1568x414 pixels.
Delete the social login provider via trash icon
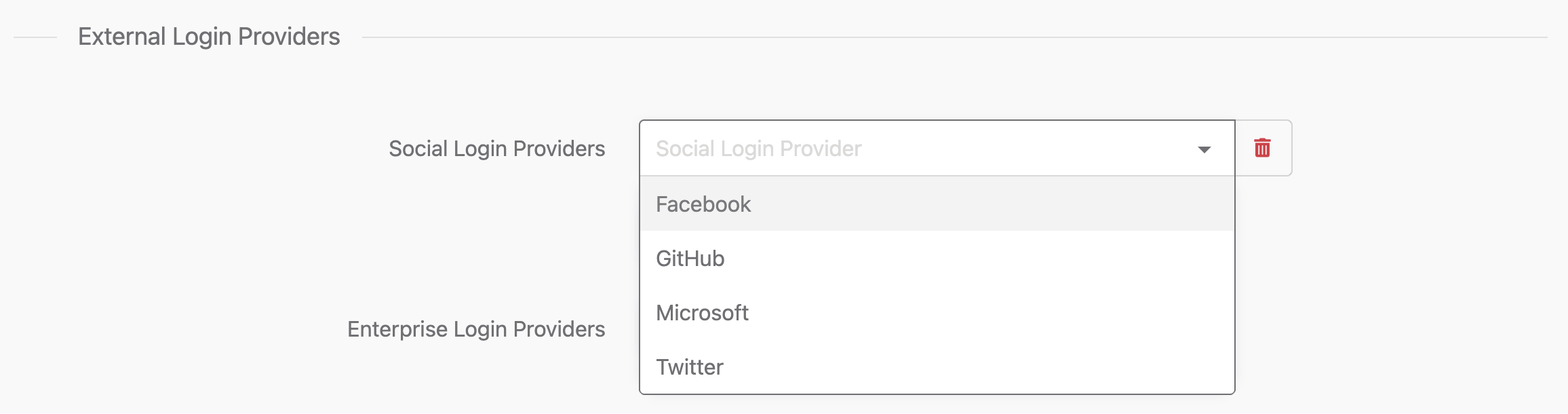click(x=1262, y=148)
